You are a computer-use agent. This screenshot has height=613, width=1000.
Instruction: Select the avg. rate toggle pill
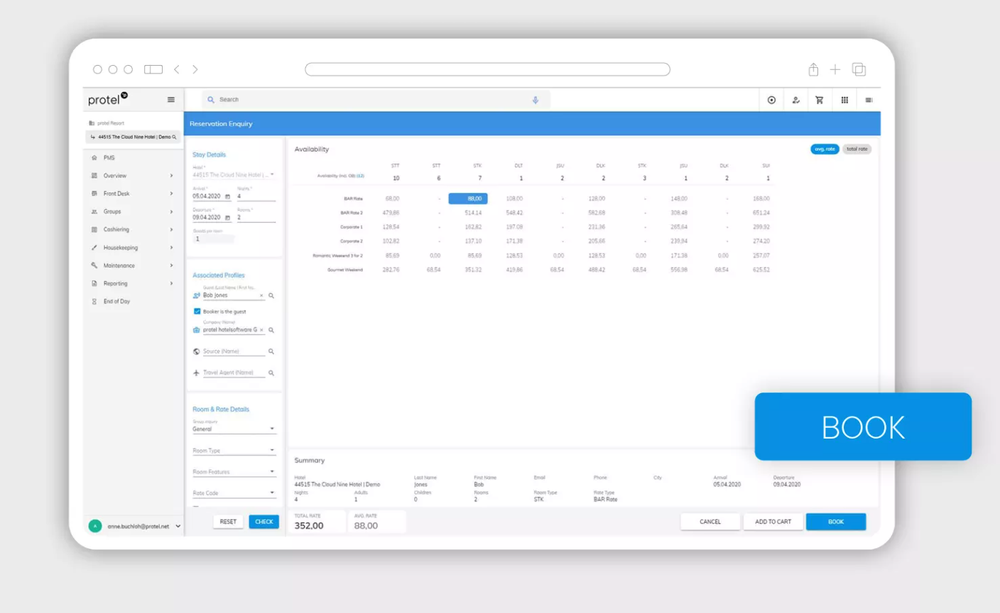tap(825, 149)
